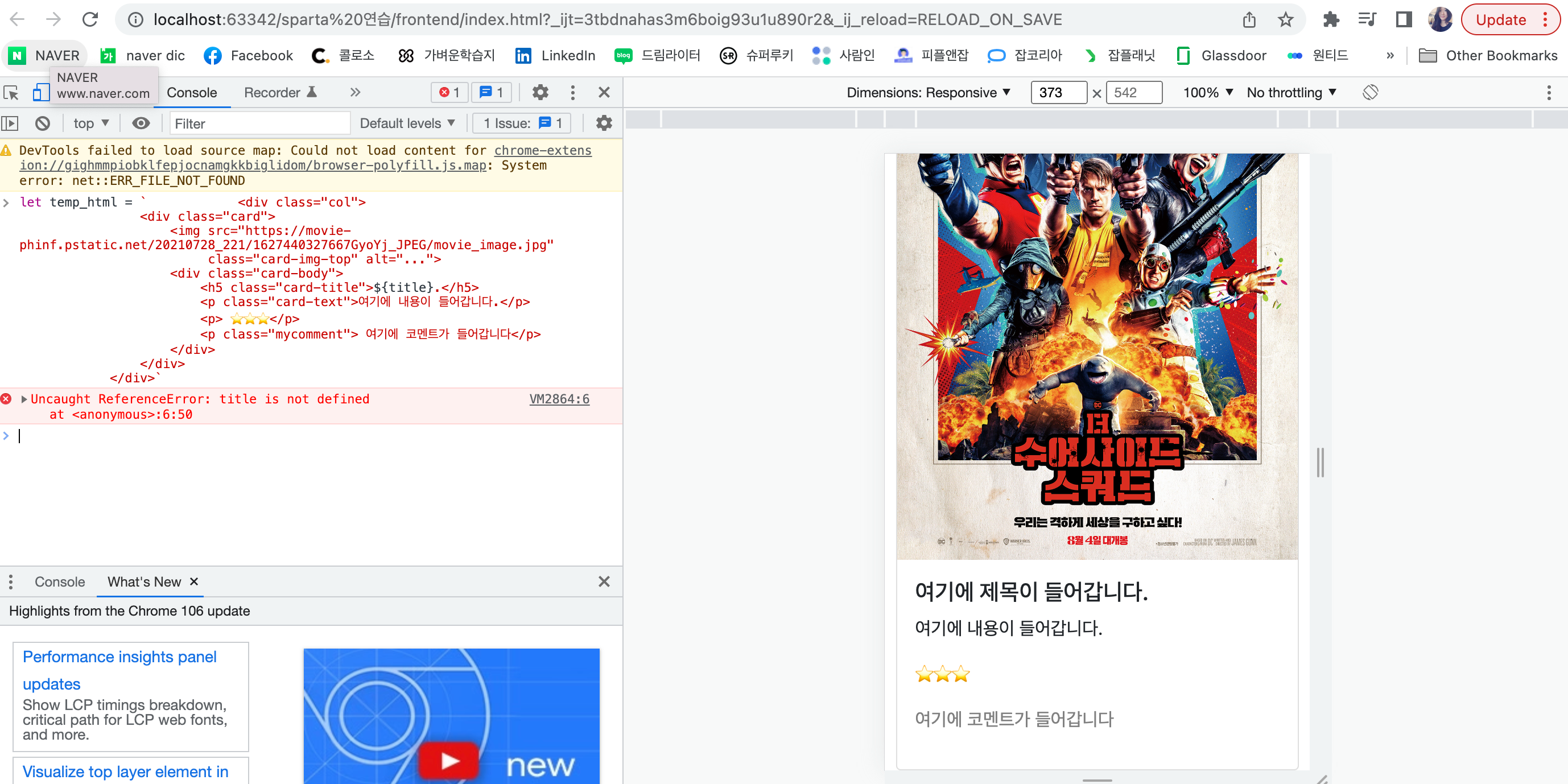Toggle the console sidebar icon
Screen dimensions: 1568x784
tap(10, 123)
